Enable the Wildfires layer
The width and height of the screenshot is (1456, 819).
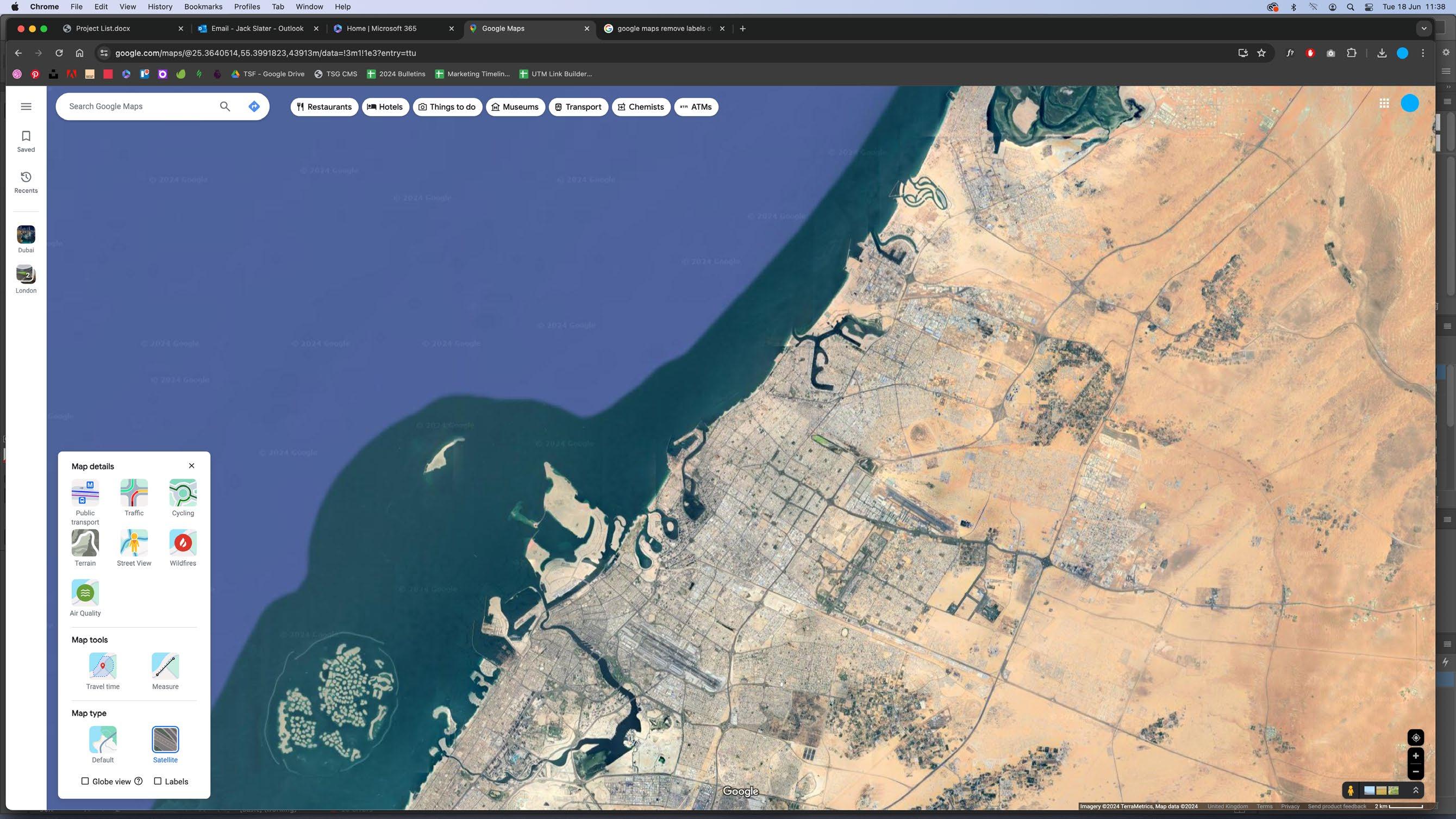click(183, 543)
